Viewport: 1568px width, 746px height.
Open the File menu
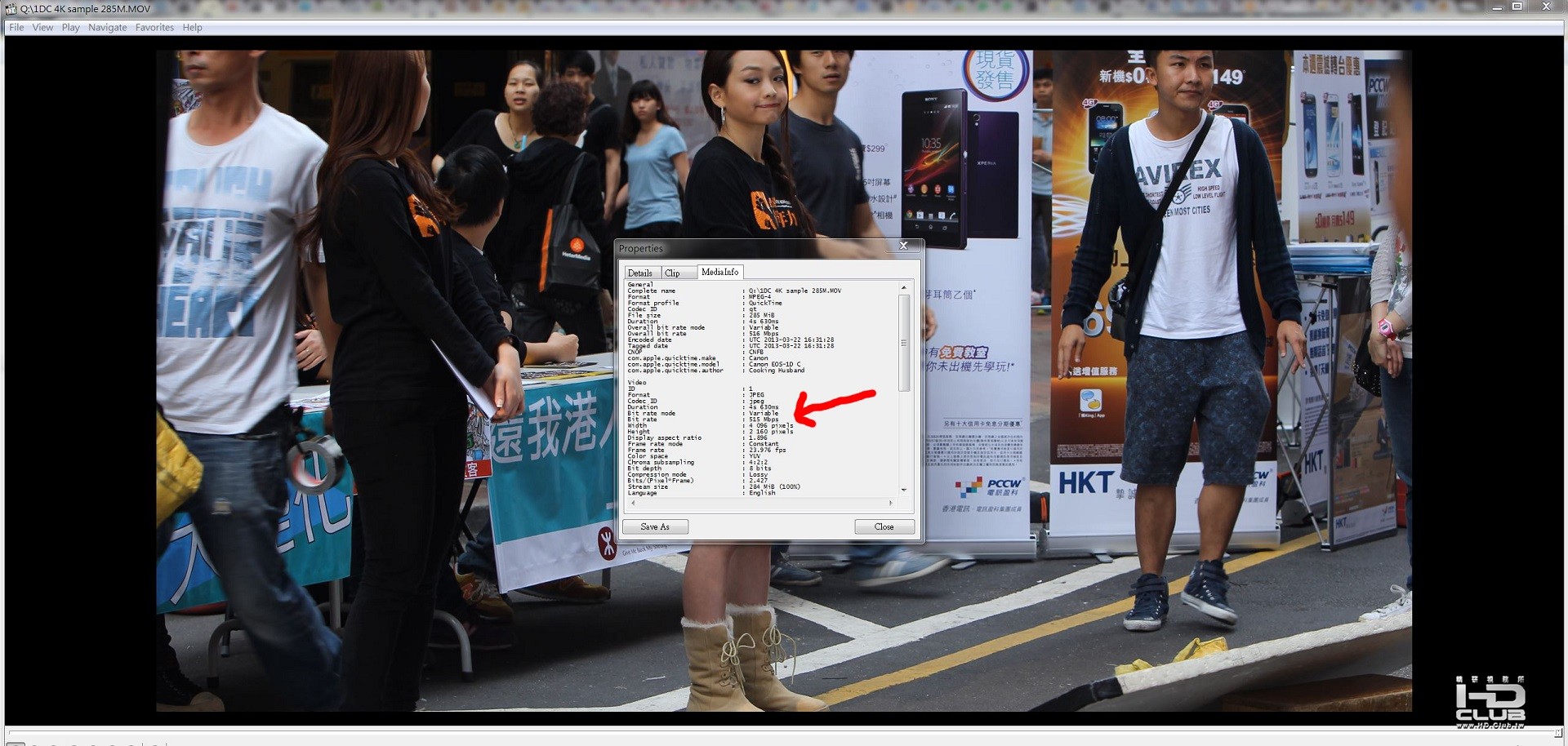pyautogui.click(x=16, y=28)
